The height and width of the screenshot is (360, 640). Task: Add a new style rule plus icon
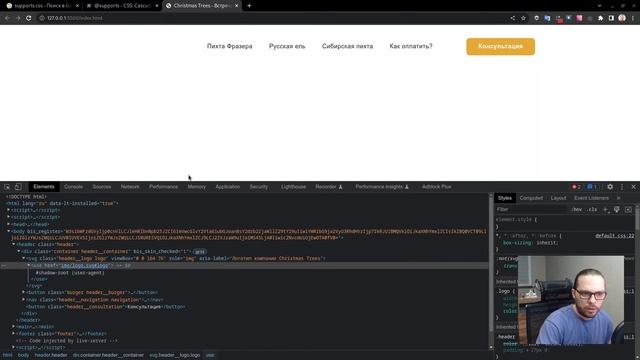(x=606, y=209)
